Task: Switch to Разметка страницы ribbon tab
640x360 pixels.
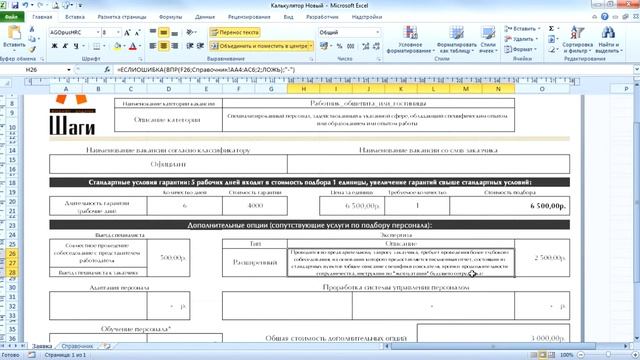Action: coord(122,17)
